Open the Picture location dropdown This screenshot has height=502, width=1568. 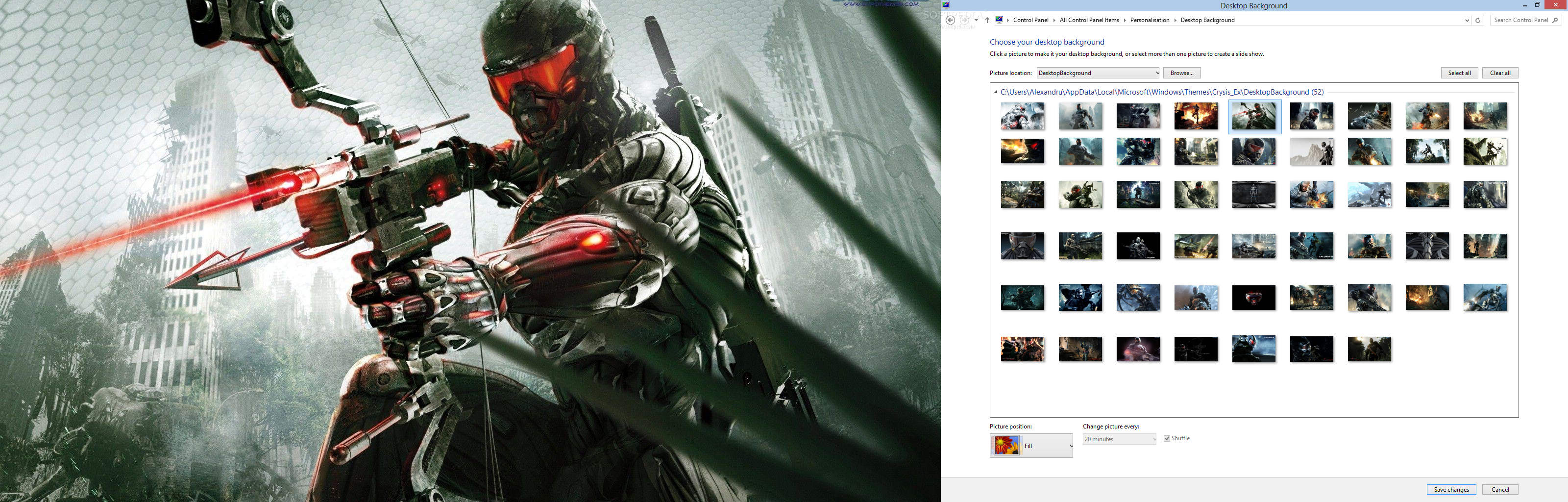click(1099, 73)
